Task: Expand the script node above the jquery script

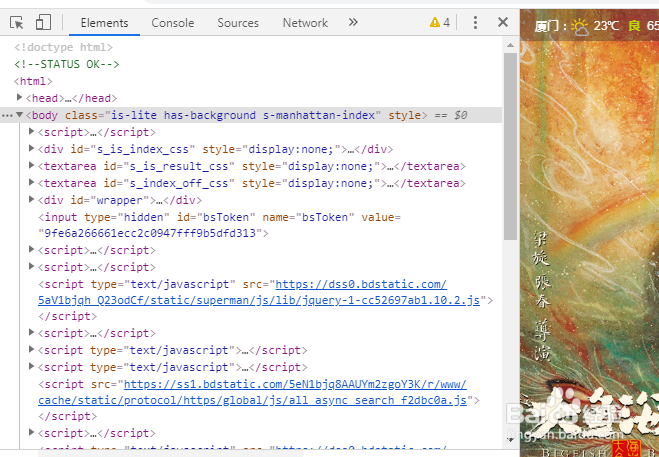Action: [31, 267]
